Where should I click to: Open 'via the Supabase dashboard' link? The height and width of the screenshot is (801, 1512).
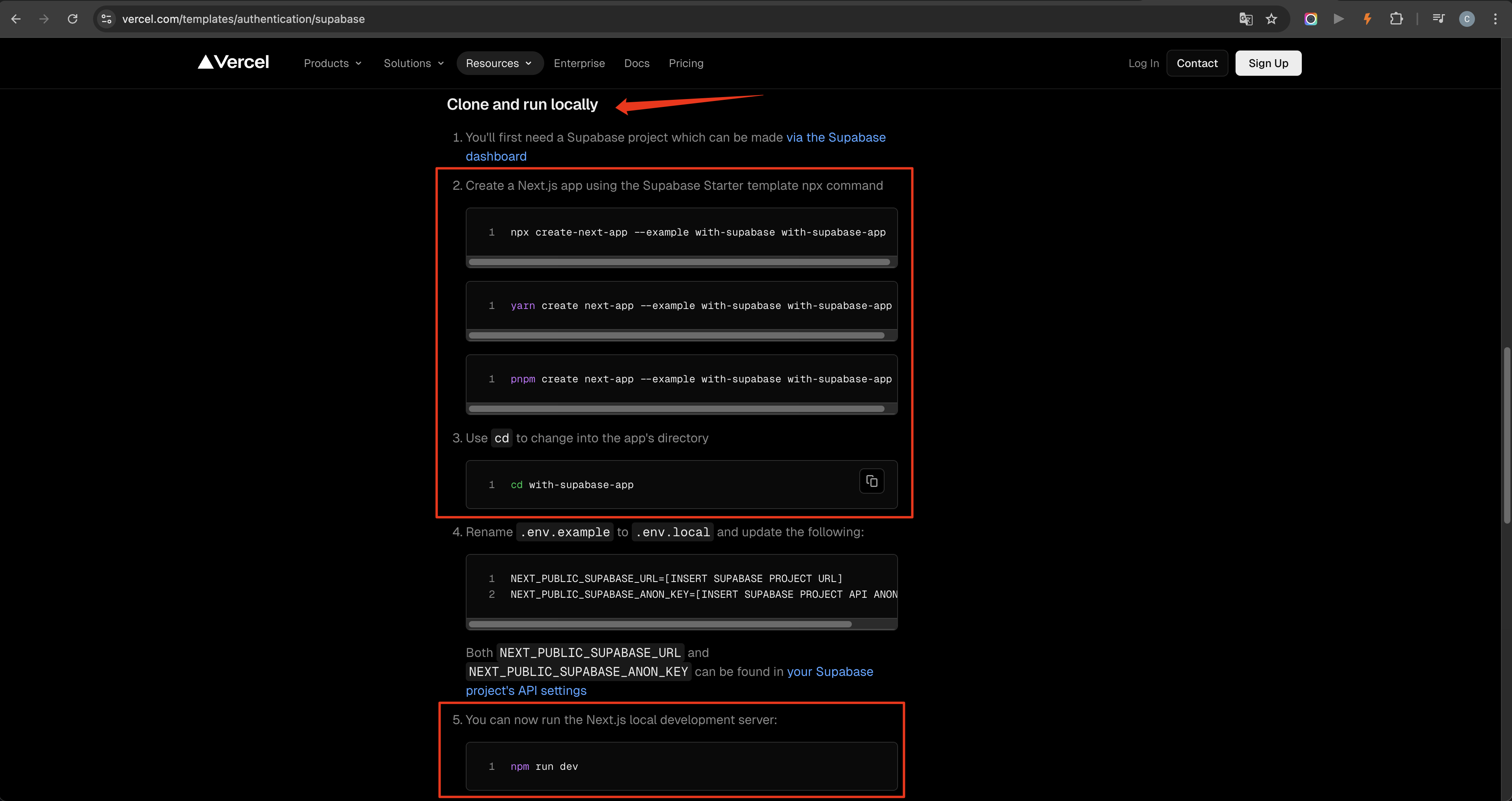click(x=836, y=137)
